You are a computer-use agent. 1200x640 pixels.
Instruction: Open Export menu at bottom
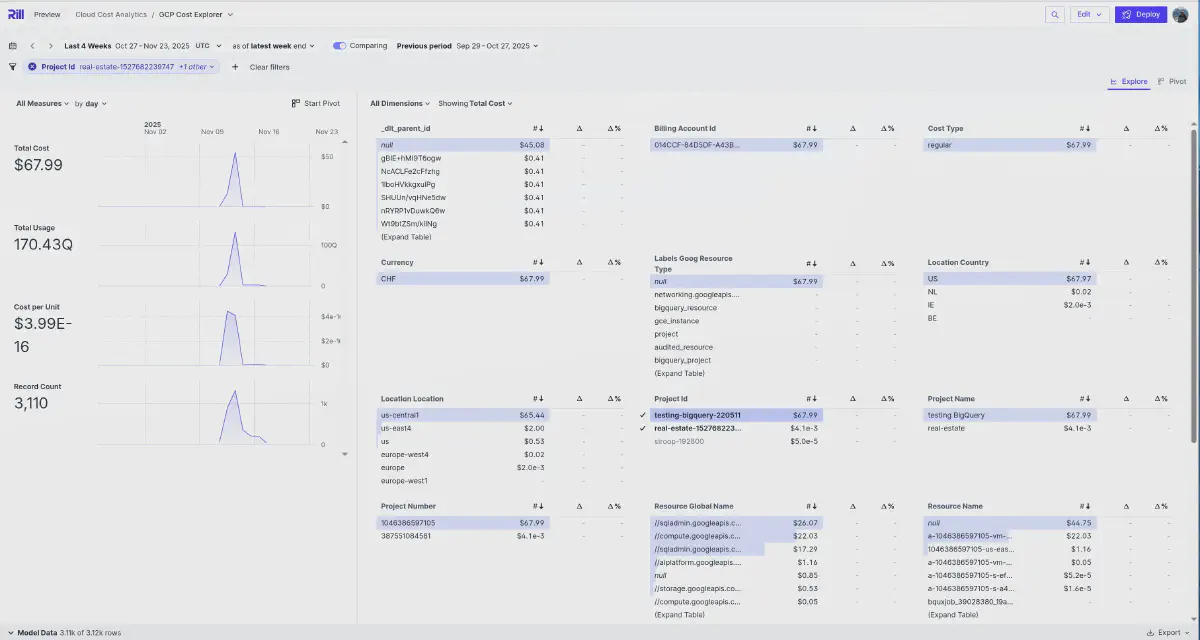coord(1169,632)
